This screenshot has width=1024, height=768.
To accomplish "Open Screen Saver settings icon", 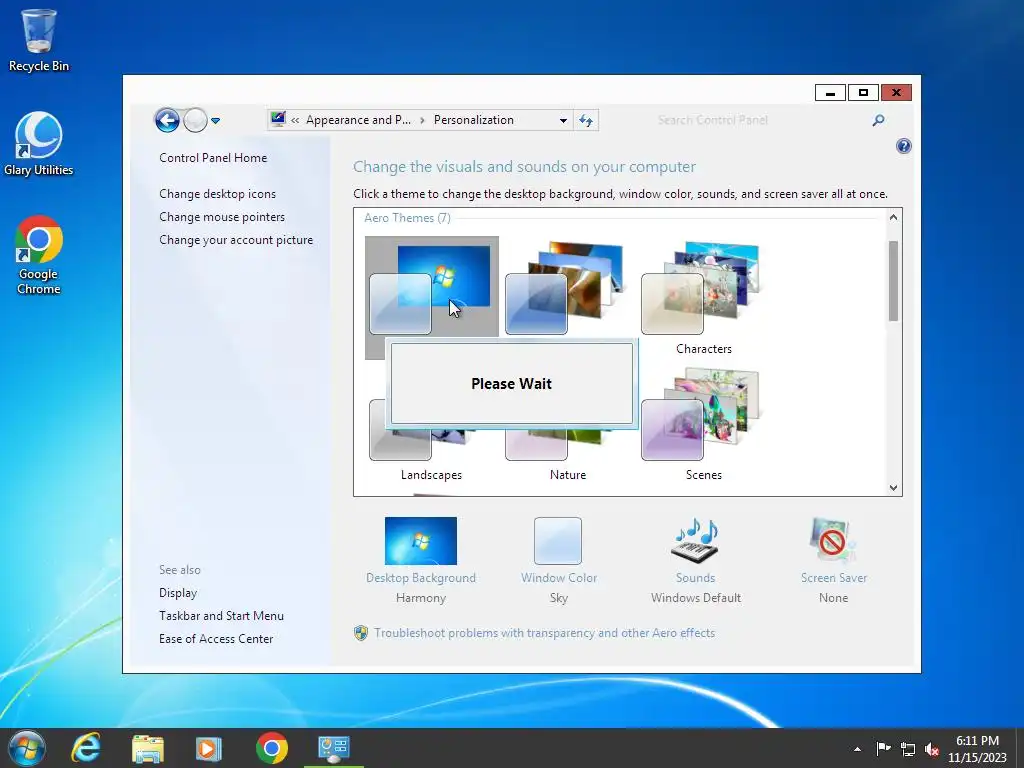I will click(833, 541).
